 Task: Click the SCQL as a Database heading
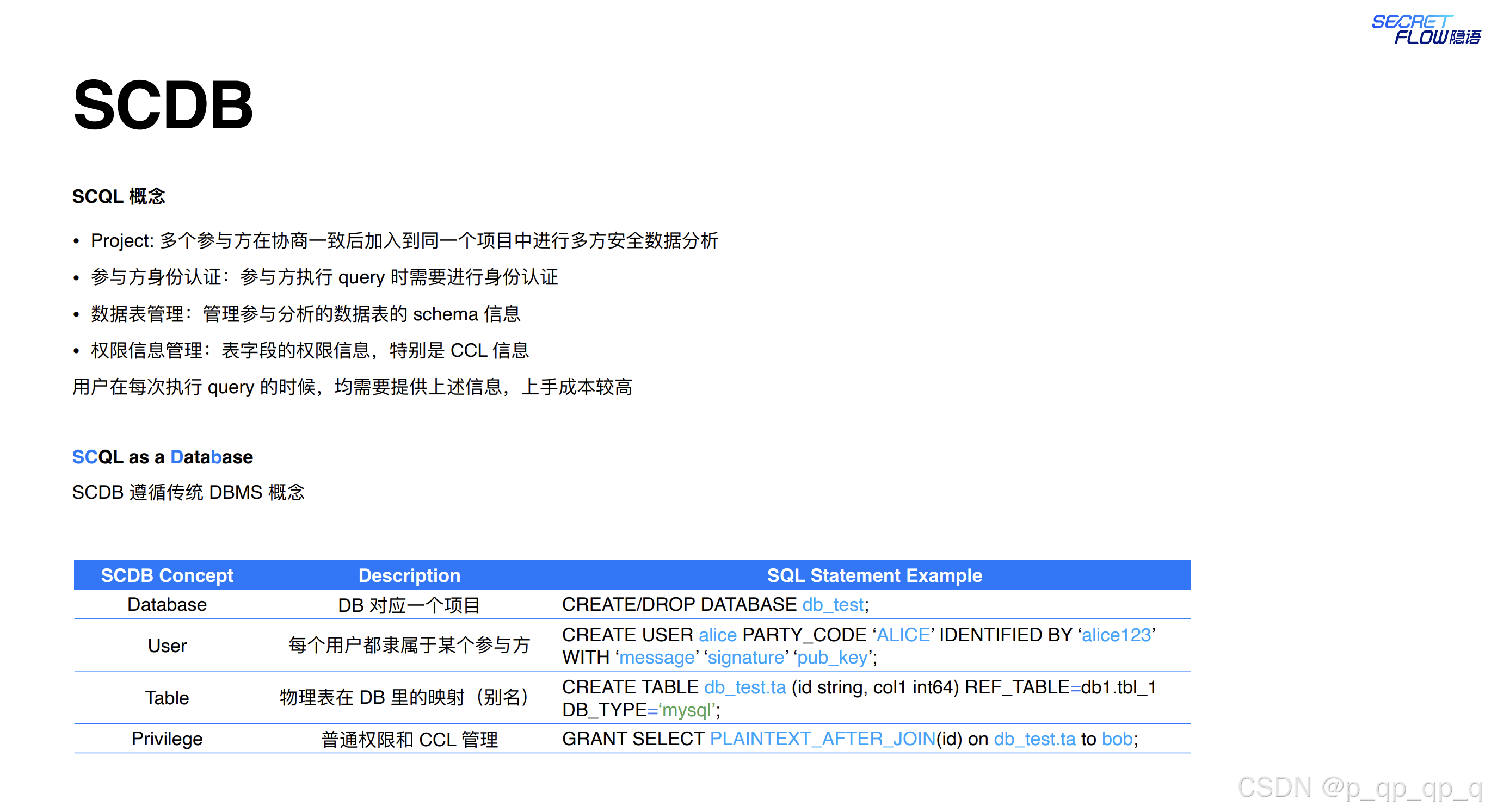(162, 457)
